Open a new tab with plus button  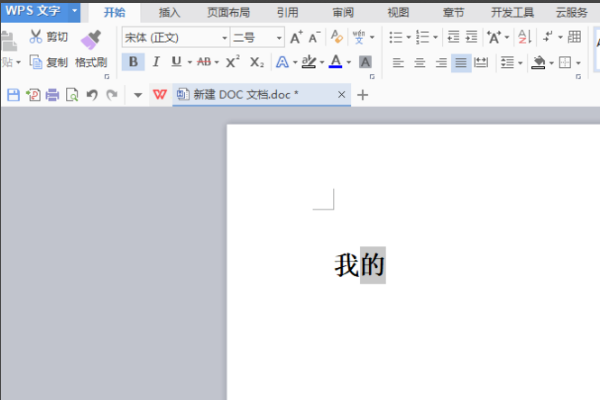click(x=362, y=95)
